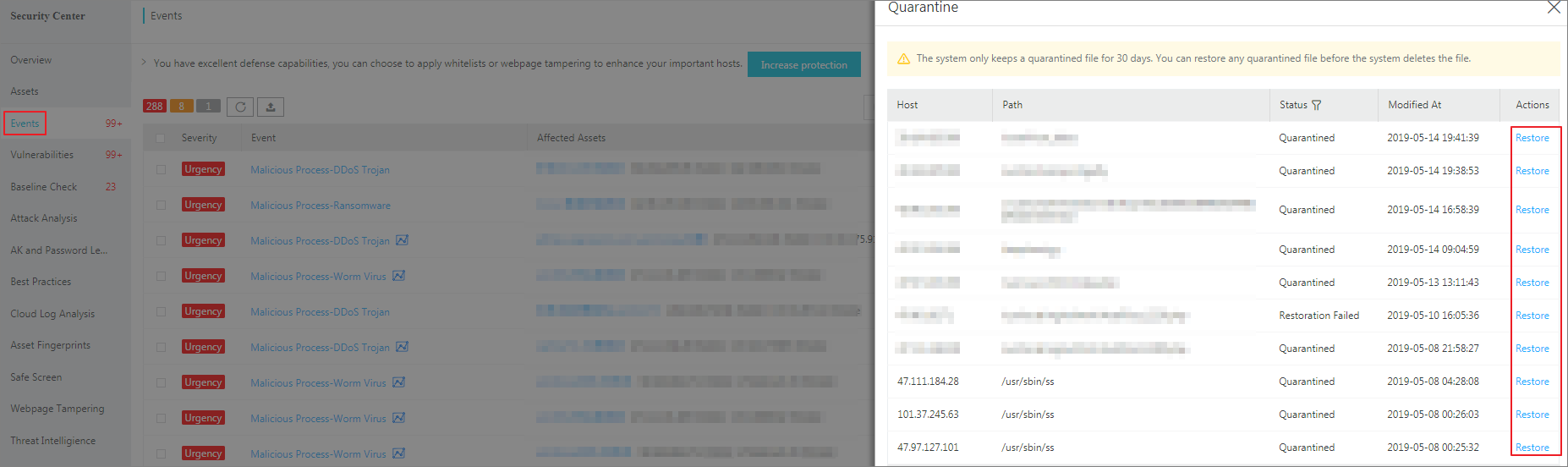Open the Status column filter icon

click(x=1316, y=105)
